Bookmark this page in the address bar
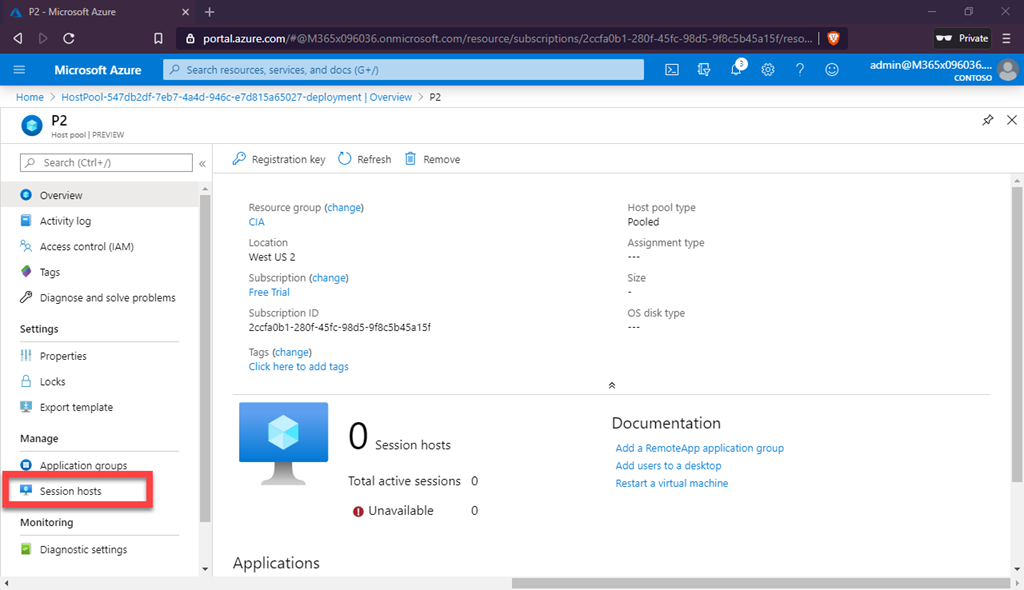Viewport: 1024px width, 590px height. click(158, 38)
